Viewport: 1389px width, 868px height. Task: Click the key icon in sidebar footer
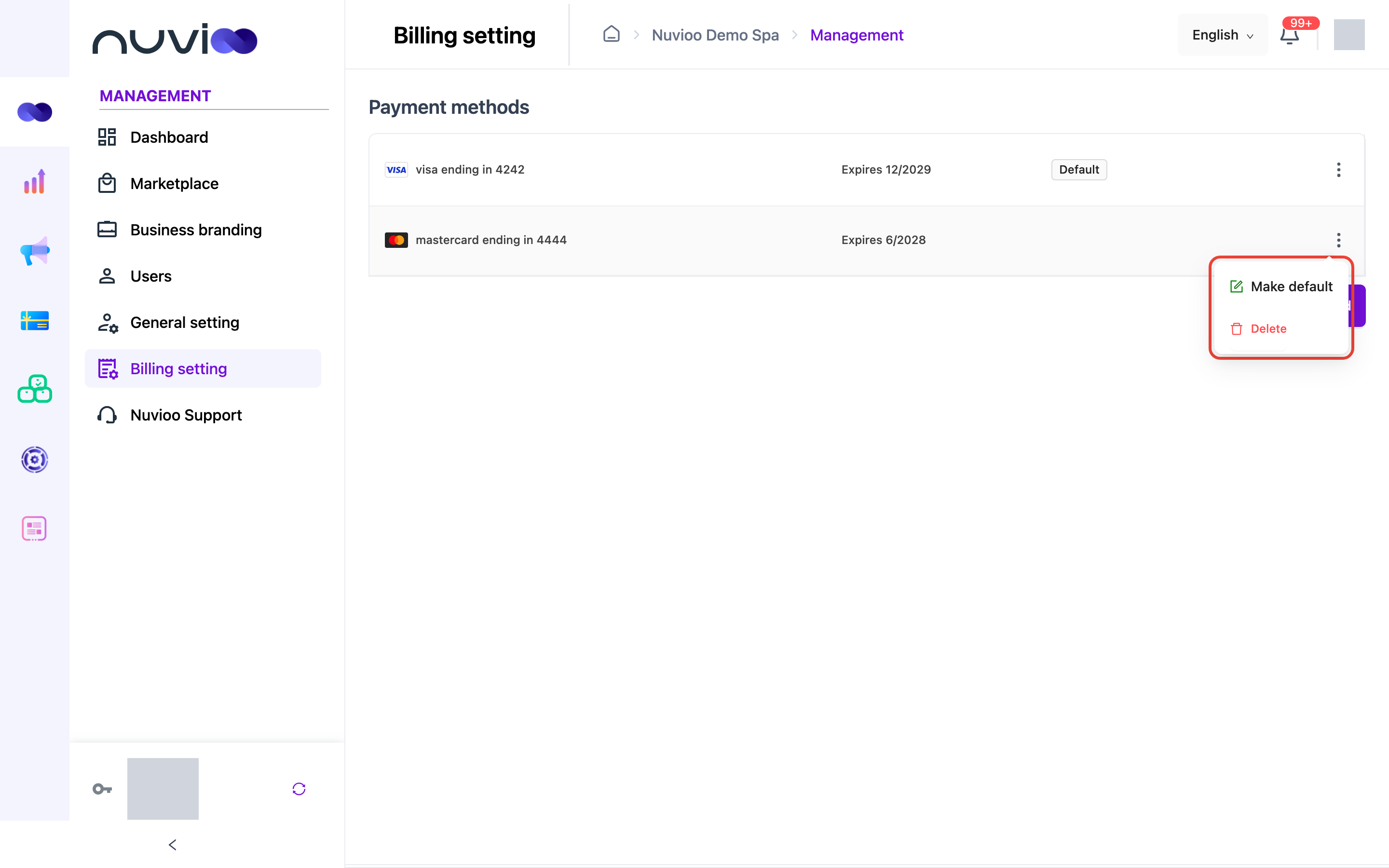102,789
